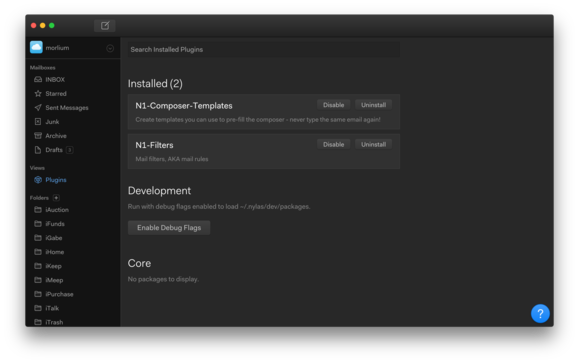Compose a new message with pencil icon
Viewport: 579px width, 363px height.
(105, 25)
